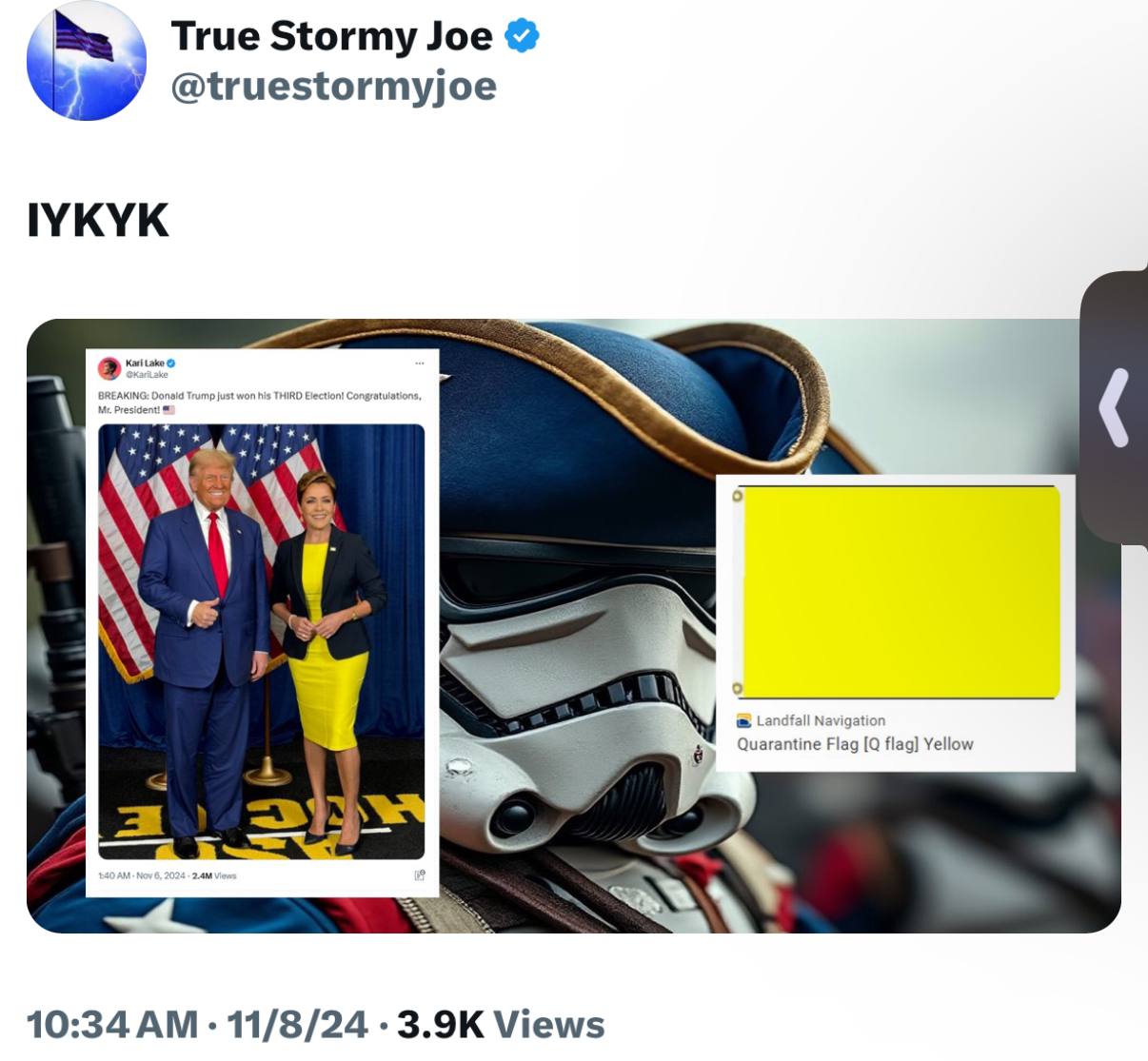Viewport: 1148px width, 1061px height.
Task: Open the three-dot menu on Kari Lake tweet
Action: click(x=419, y=363)
